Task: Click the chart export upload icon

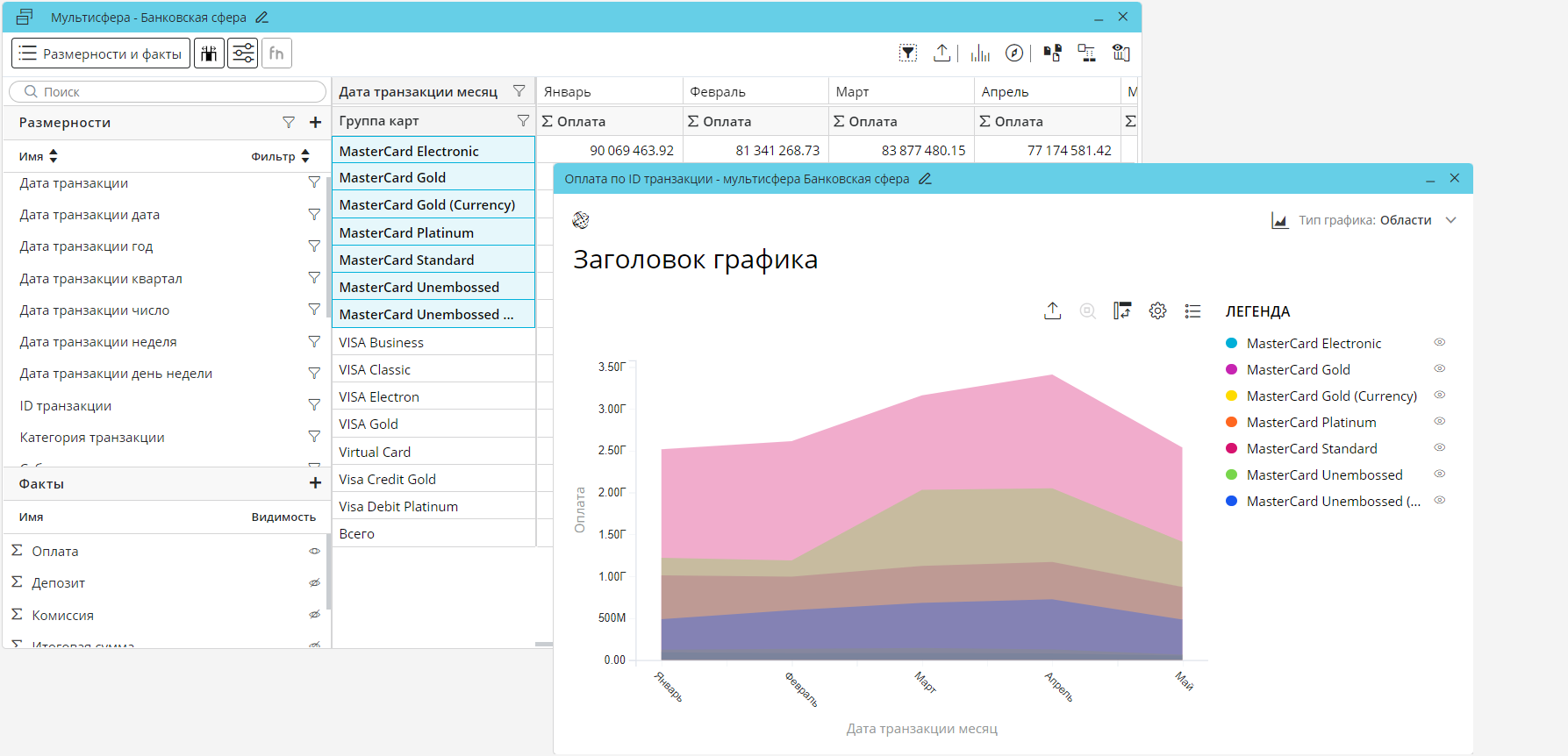Action: (1052, 310)
